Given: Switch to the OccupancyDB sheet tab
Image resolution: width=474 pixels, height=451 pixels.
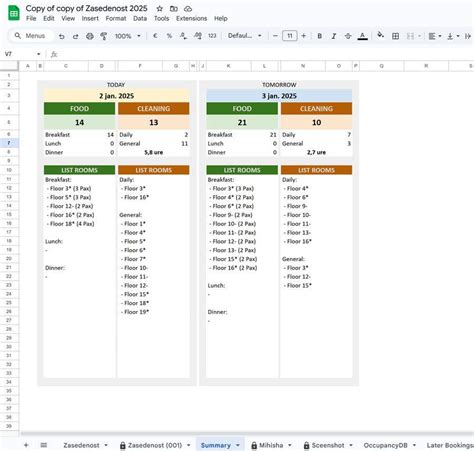Looking at the screenshot, I should pos(385,445).
